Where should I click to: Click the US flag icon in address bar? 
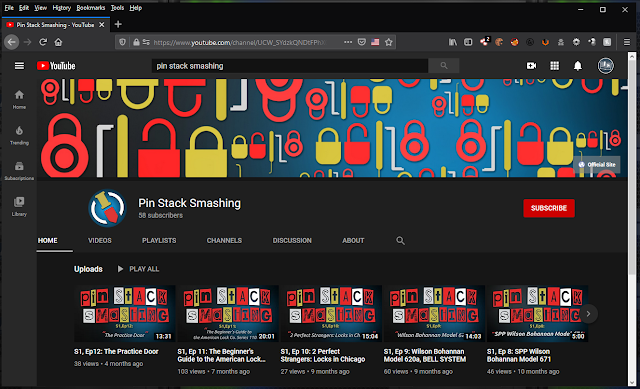pos(375,42)
